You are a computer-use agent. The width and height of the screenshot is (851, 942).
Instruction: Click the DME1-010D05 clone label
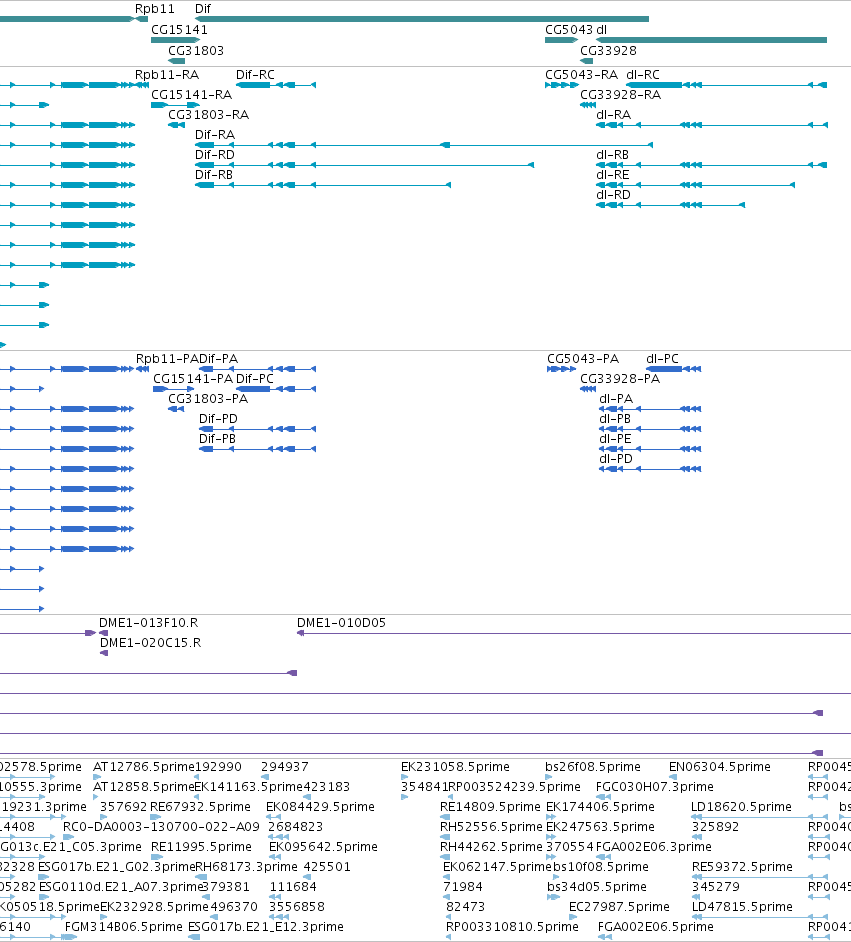click(x=341, y=622)
